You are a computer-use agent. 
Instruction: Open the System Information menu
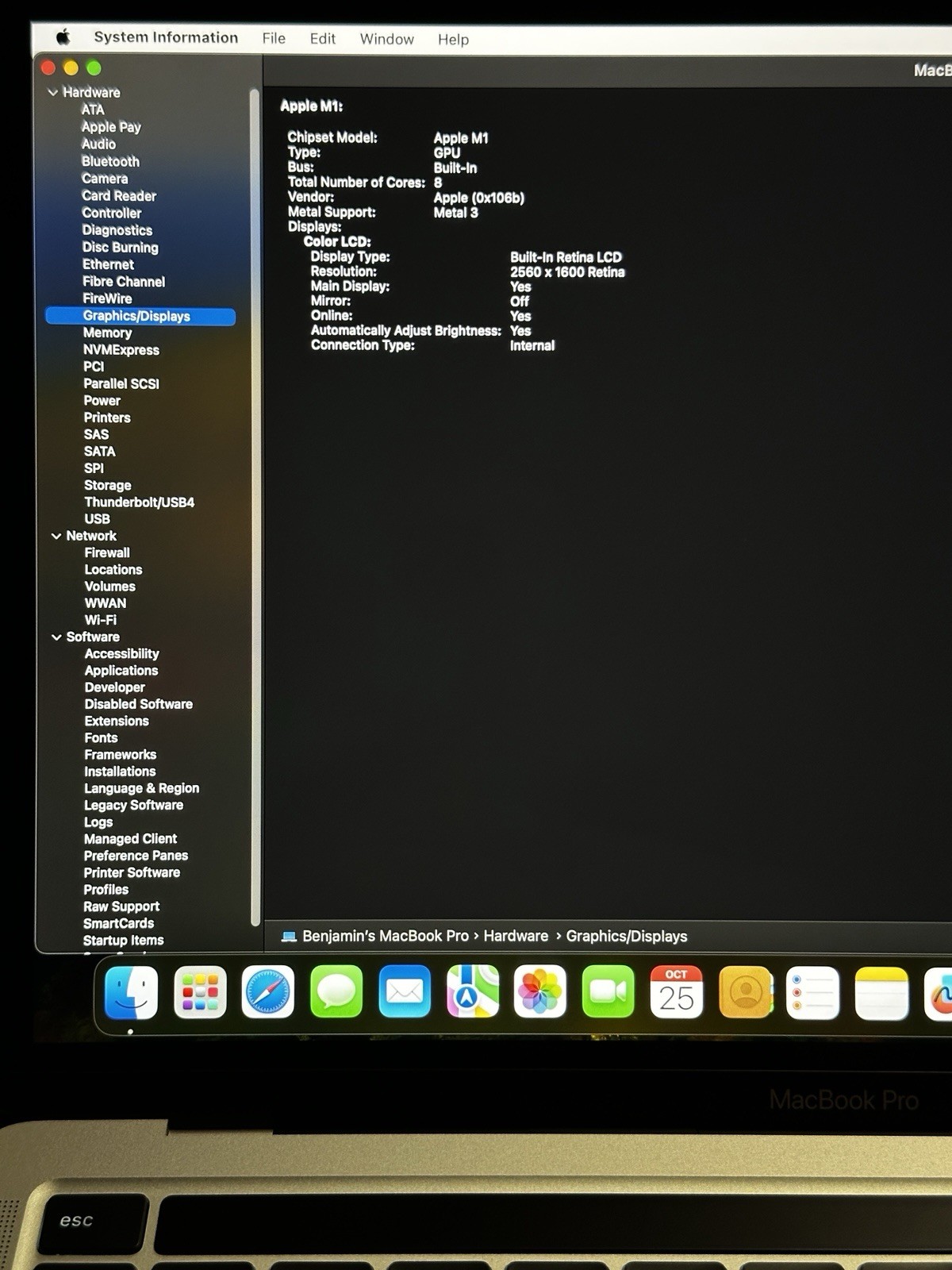(x=166, y=37)
